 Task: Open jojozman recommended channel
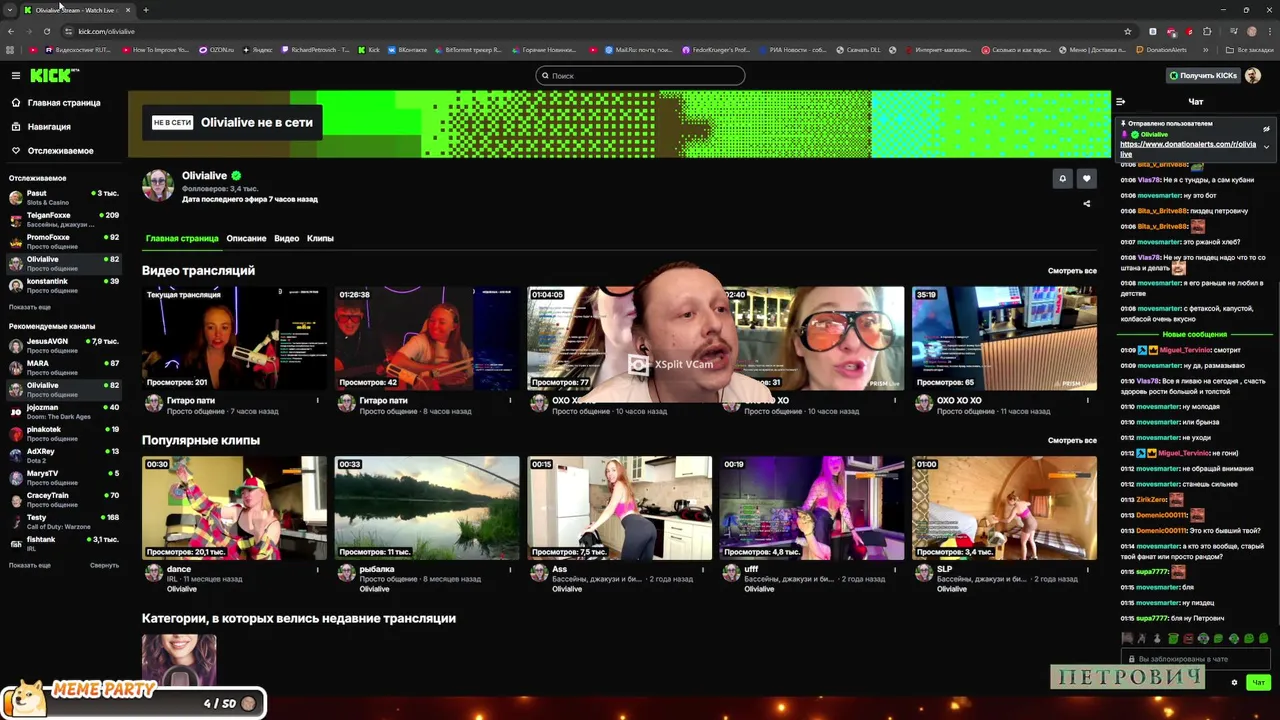64,411
